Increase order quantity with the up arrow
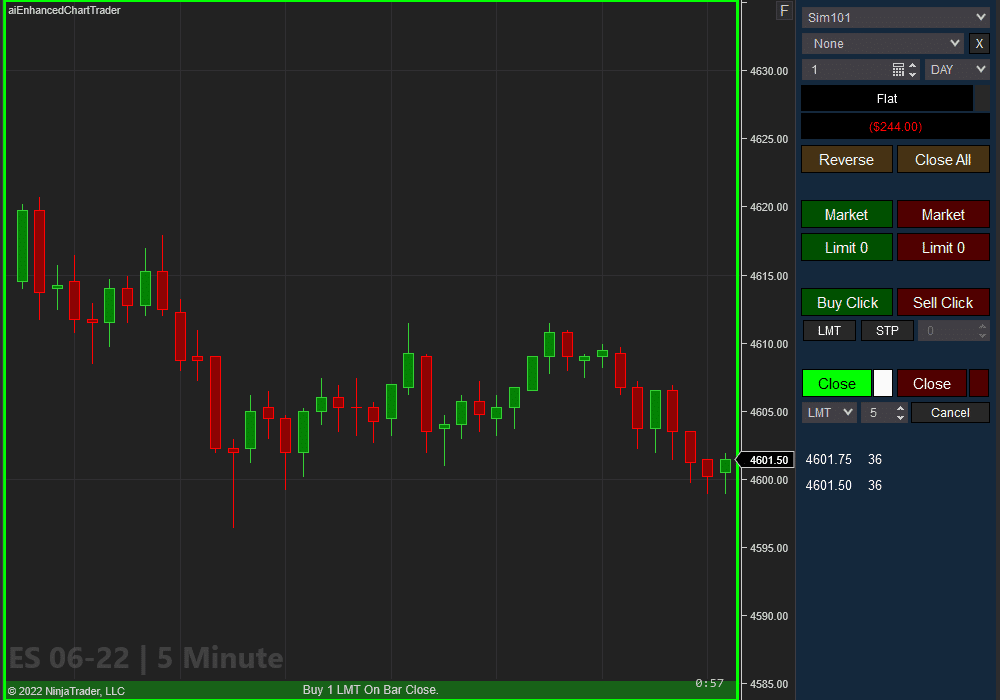Image resolution: width=1000 pixels, height=700 pixels. pos(912,65)
